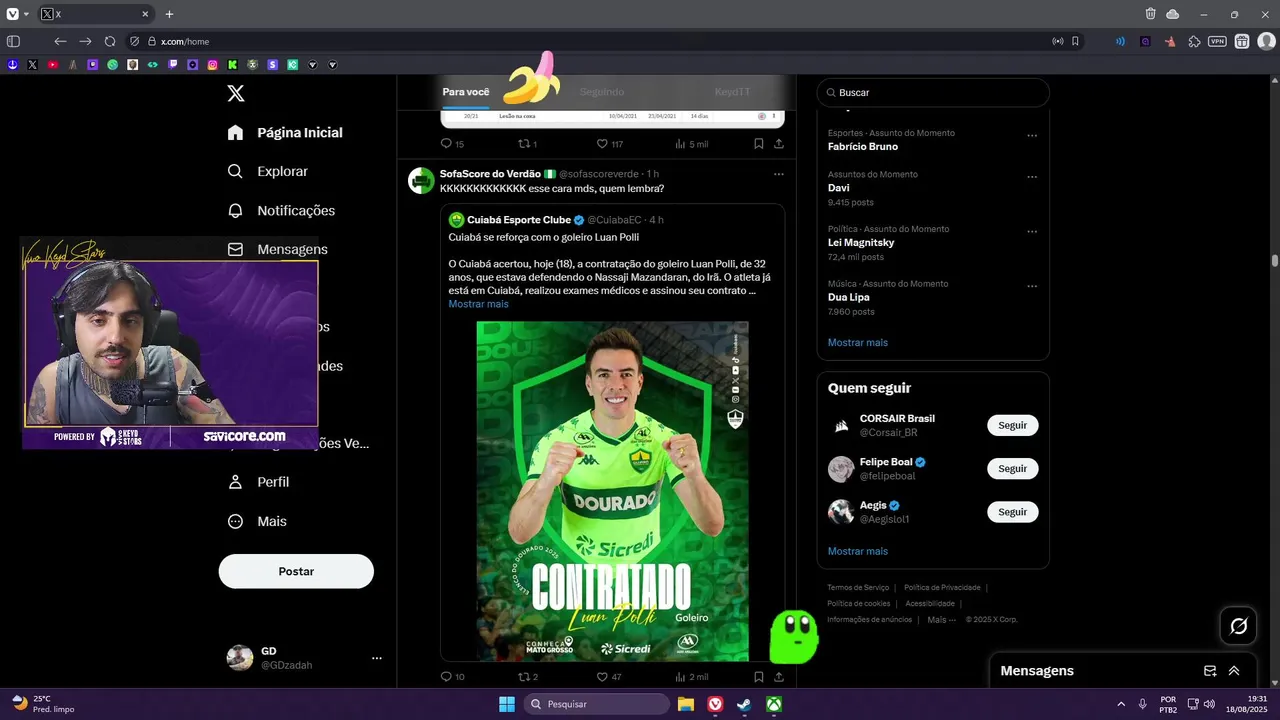Viewport: 1280px width, 720px height.
Task: Open account options next to GD
Action: [377, 658]
